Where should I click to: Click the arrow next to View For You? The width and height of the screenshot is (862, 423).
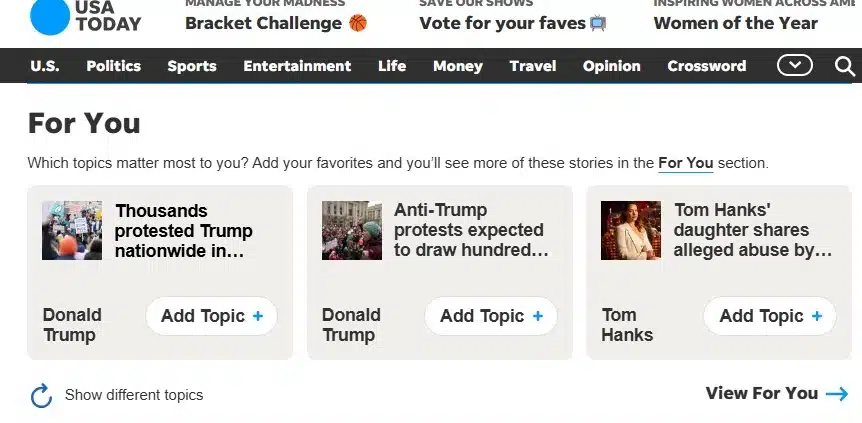coord(837,394)
